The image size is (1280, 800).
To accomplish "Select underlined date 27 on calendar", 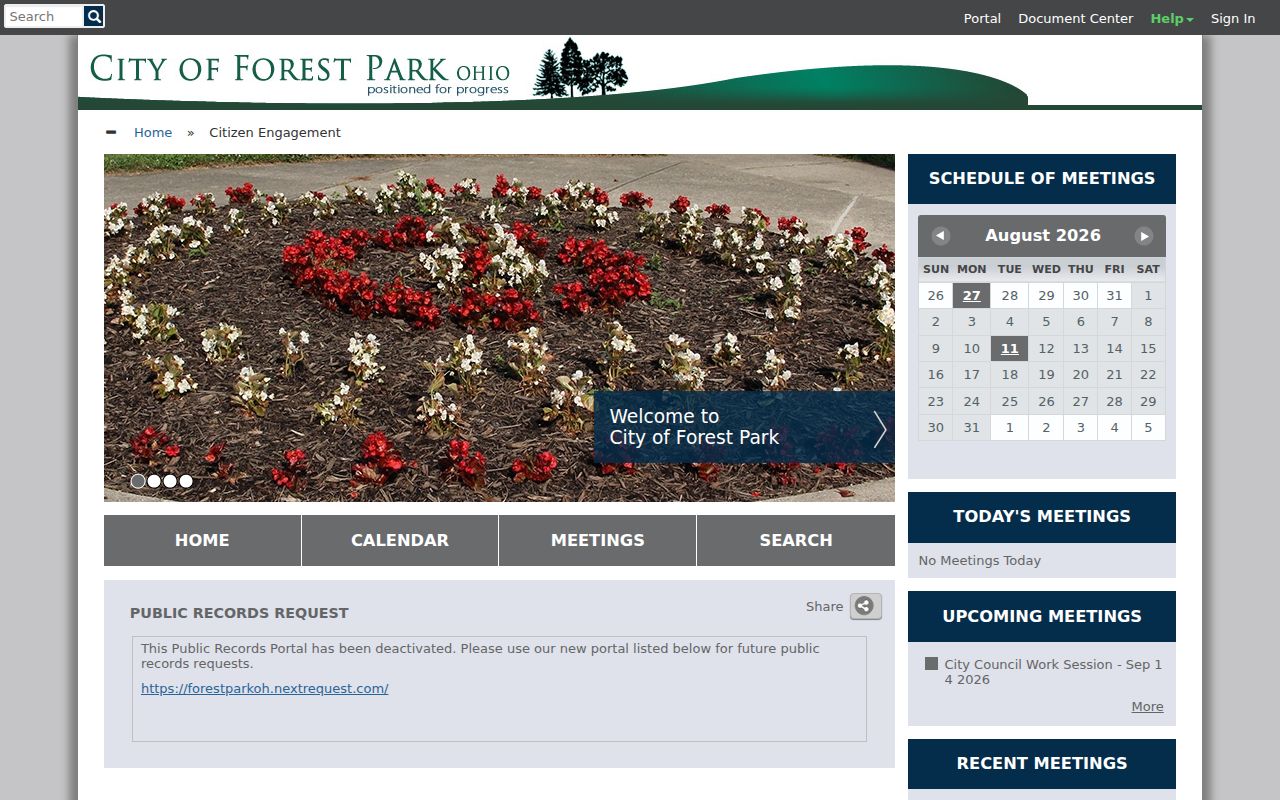I will click(x=971, y=295).
